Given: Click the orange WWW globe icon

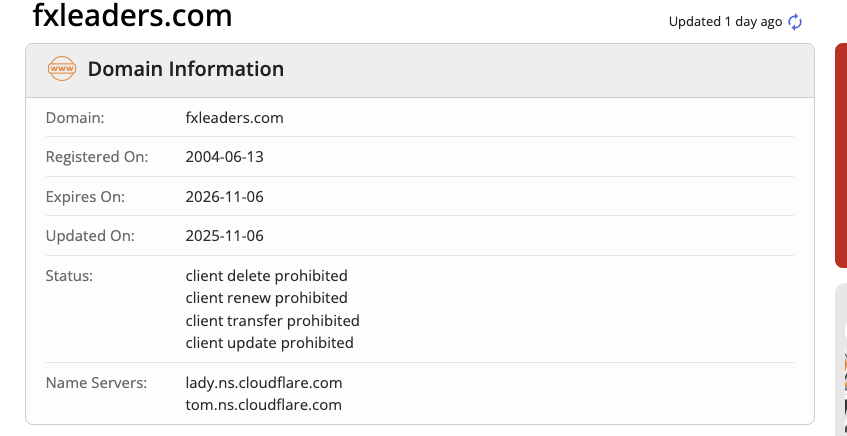Looking at the screenshot, I should 62,69.
